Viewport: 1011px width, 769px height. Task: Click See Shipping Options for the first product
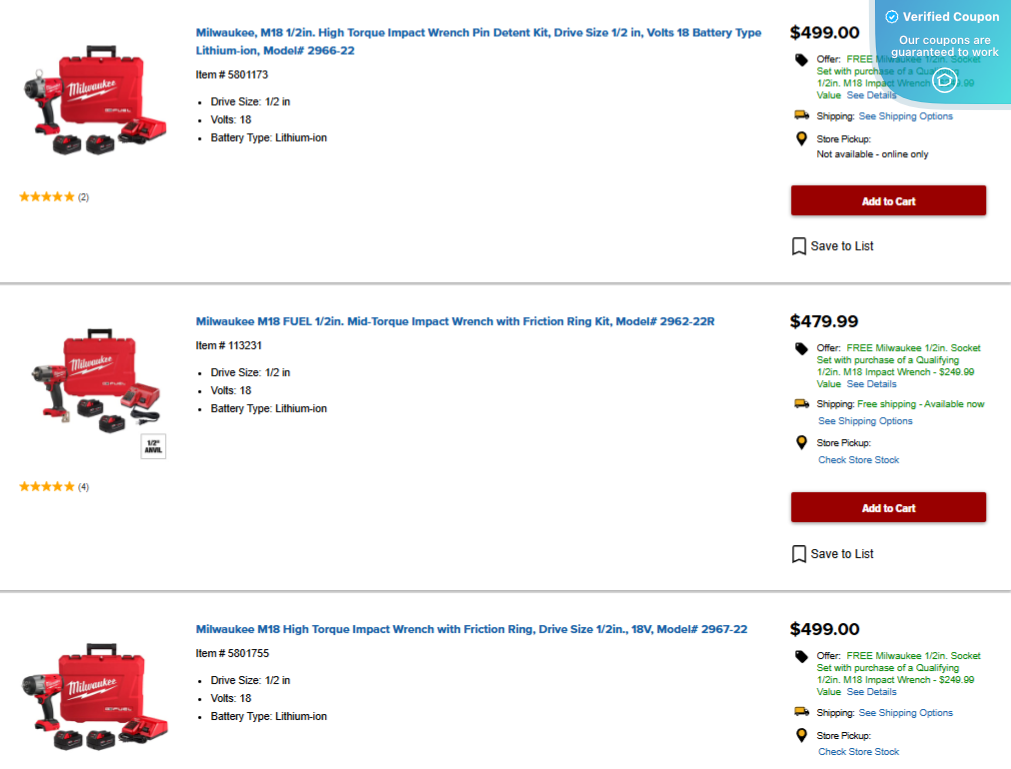click(x=905, y=115)
